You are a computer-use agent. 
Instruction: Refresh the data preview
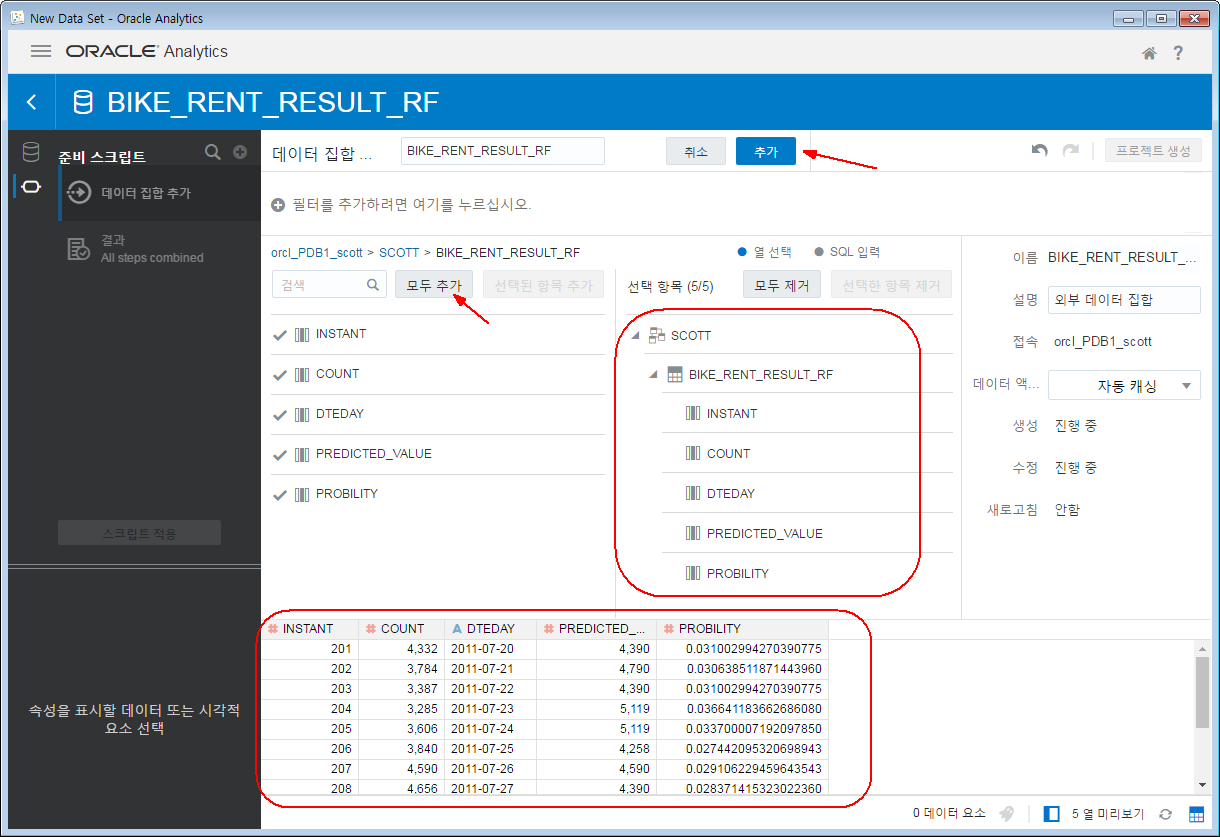pyautogui.click(x=1165, y=814)
